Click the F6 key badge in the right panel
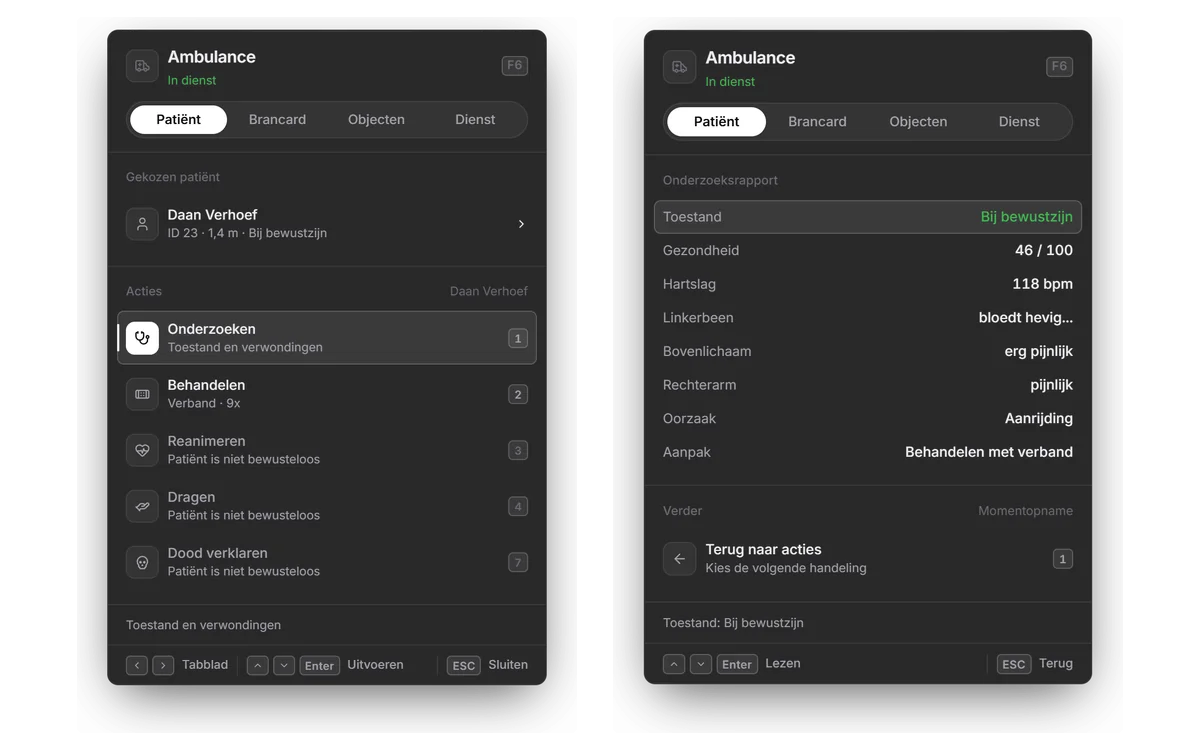Image resolution: width=1200 pixels, height=750 pixels. point(1059,66)
